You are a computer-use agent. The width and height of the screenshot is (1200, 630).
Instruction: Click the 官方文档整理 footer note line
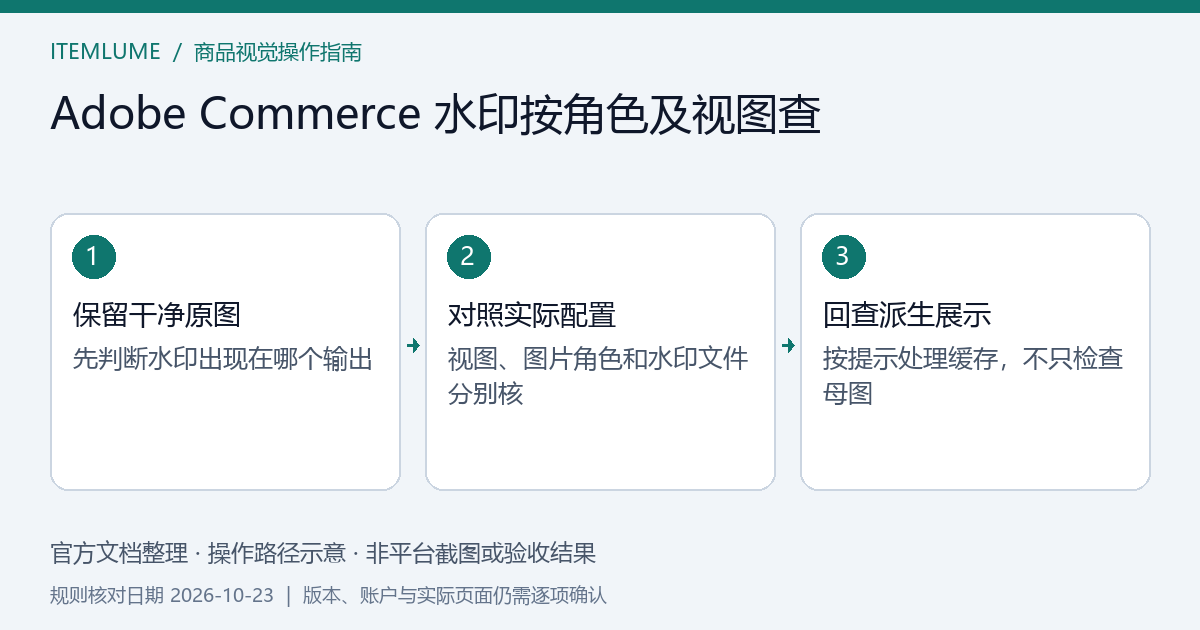(323, 553)
